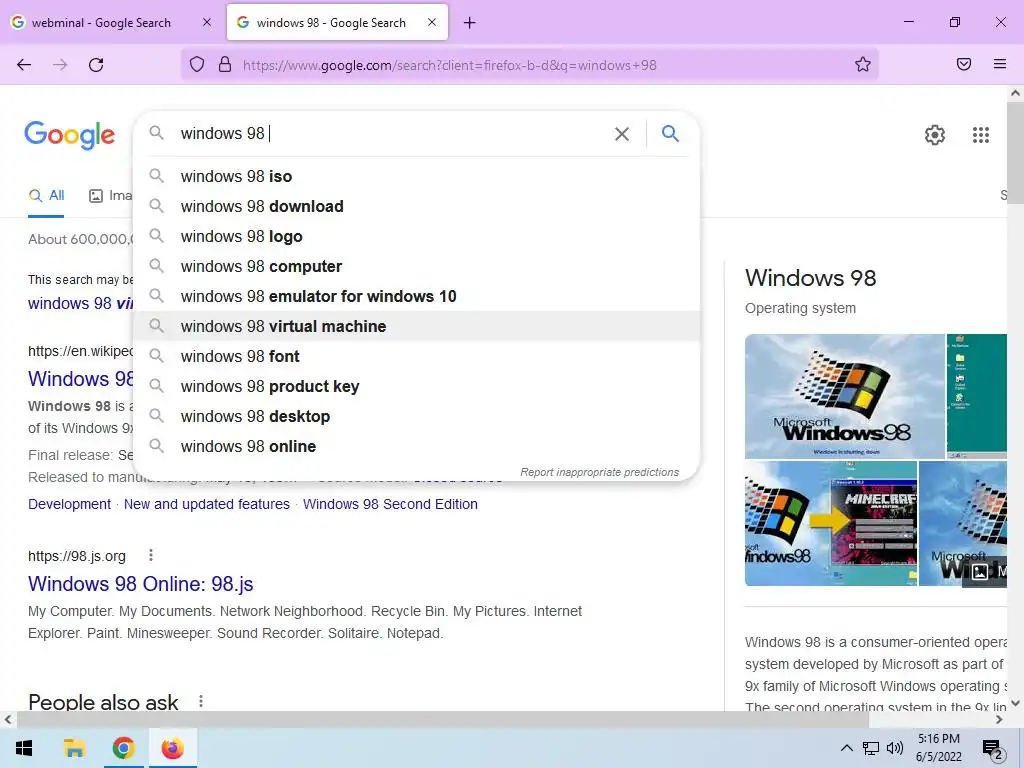
Task: Pick windows 98 virtual machine suggestion
Action: (416, 327)
